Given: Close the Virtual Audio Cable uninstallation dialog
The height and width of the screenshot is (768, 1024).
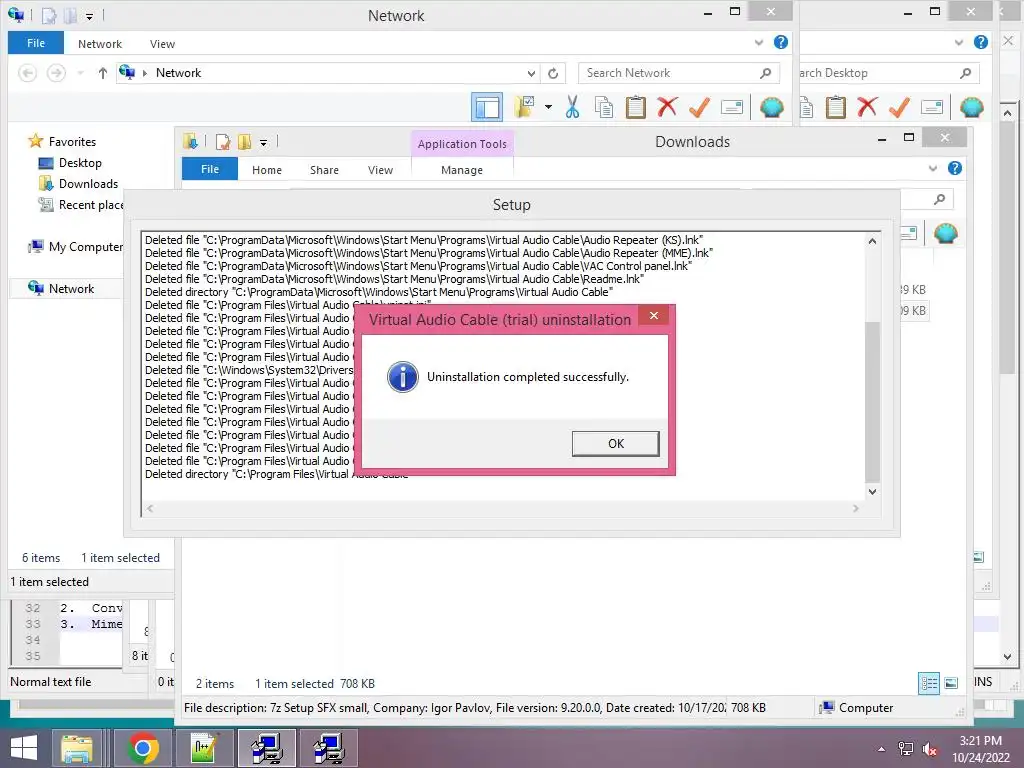Looking at the screenshot, I should 654,316.
